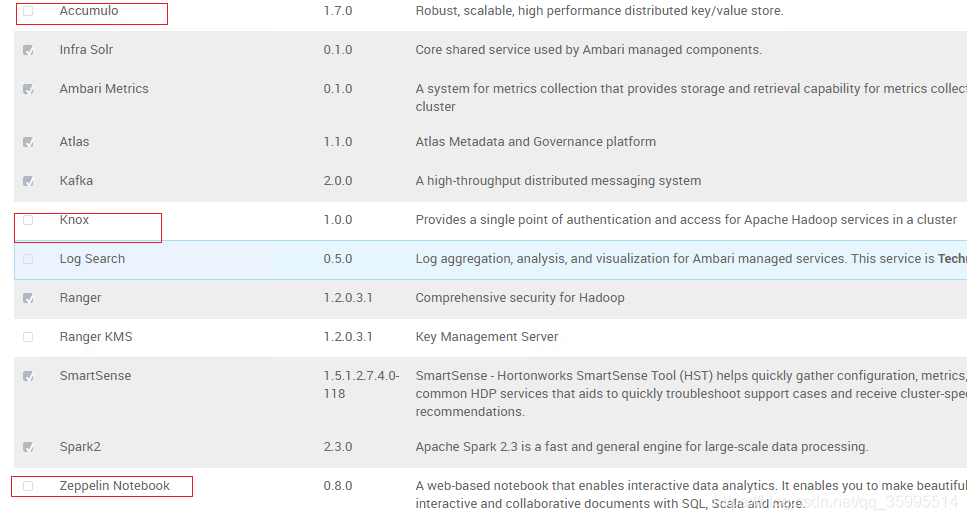967x520 pixels.
Task: Enable the Knox service checkbox
Action: tap(28, 220)
